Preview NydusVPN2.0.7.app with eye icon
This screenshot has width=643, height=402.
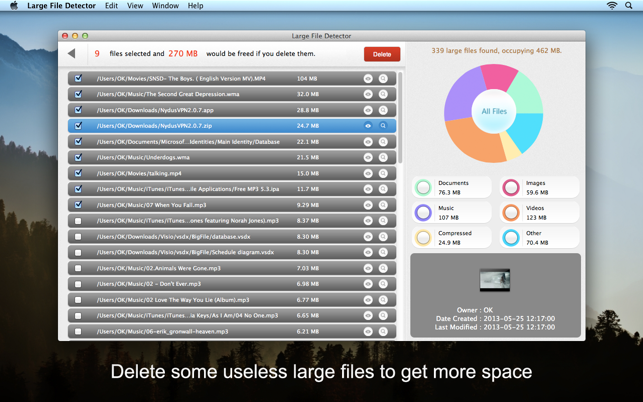pyautogui.click(x=368, y=110)
